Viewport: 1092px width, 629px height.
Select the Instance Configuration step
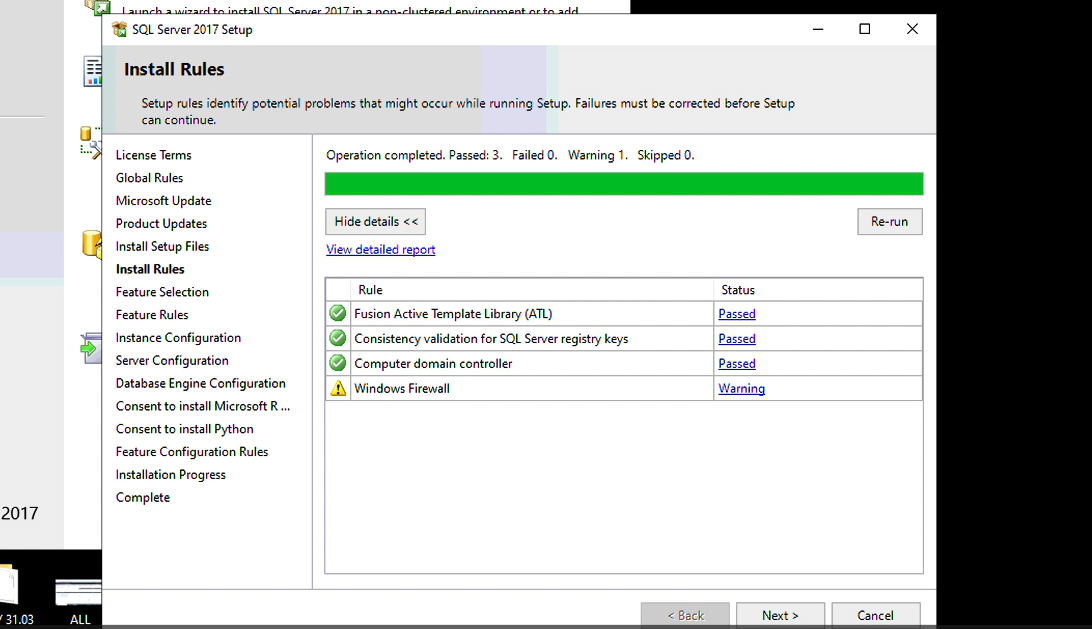coord(178,338)
